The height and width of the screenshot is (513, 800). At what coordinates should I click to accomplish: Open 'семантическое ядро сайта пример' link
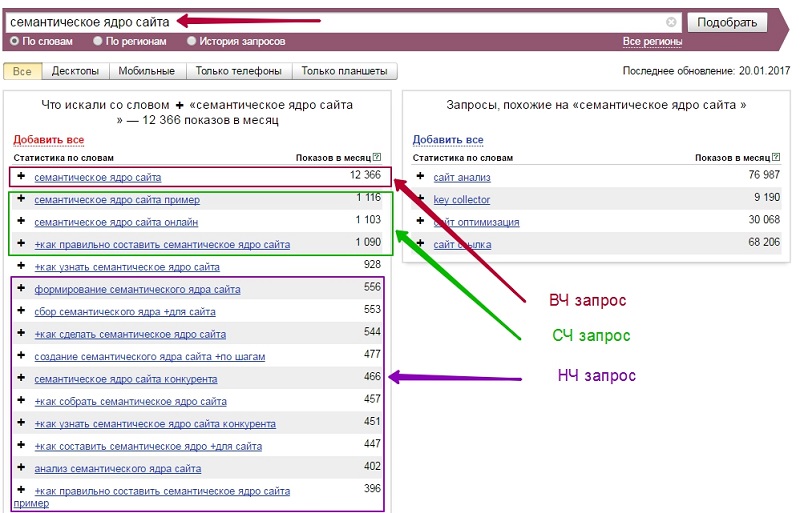click(x=117, y=200)
